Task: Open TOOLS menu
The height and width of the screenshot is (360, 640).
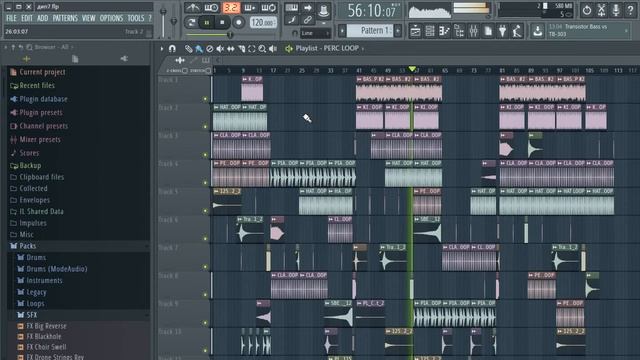Action: 136,18
